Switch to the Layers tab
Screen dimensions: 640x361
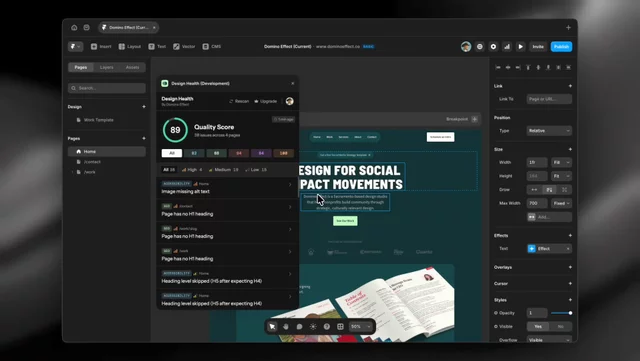pos(107,67)
